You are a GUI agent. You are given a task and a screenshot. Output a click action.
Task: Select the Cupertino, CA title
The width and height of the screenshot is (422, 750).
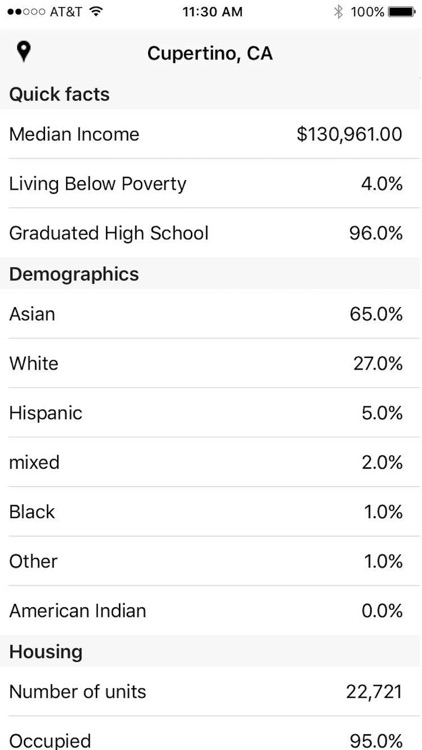coord(210,53)
